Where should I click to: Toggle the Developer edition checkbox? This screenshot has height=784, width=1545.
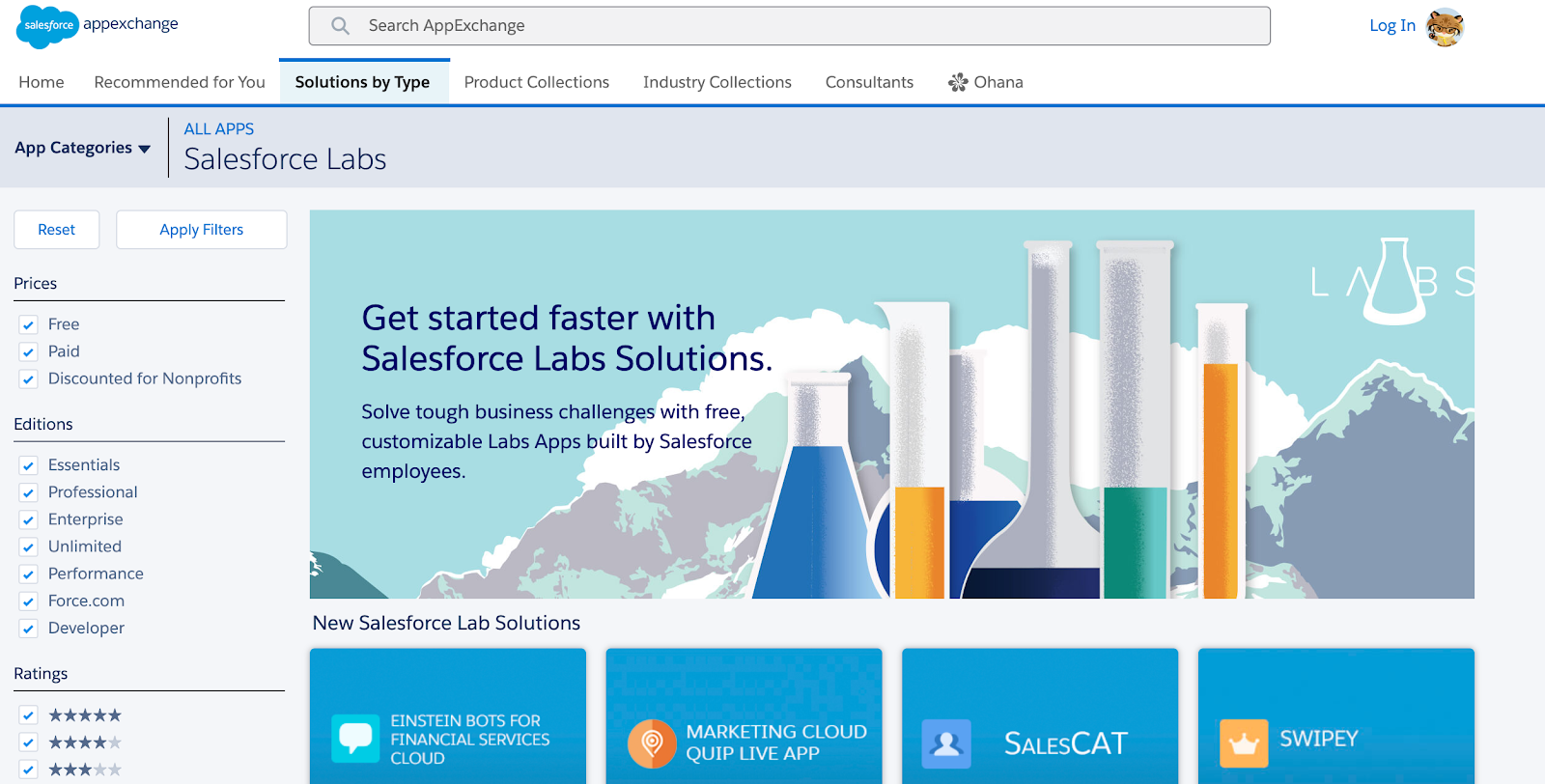point(28,629)
